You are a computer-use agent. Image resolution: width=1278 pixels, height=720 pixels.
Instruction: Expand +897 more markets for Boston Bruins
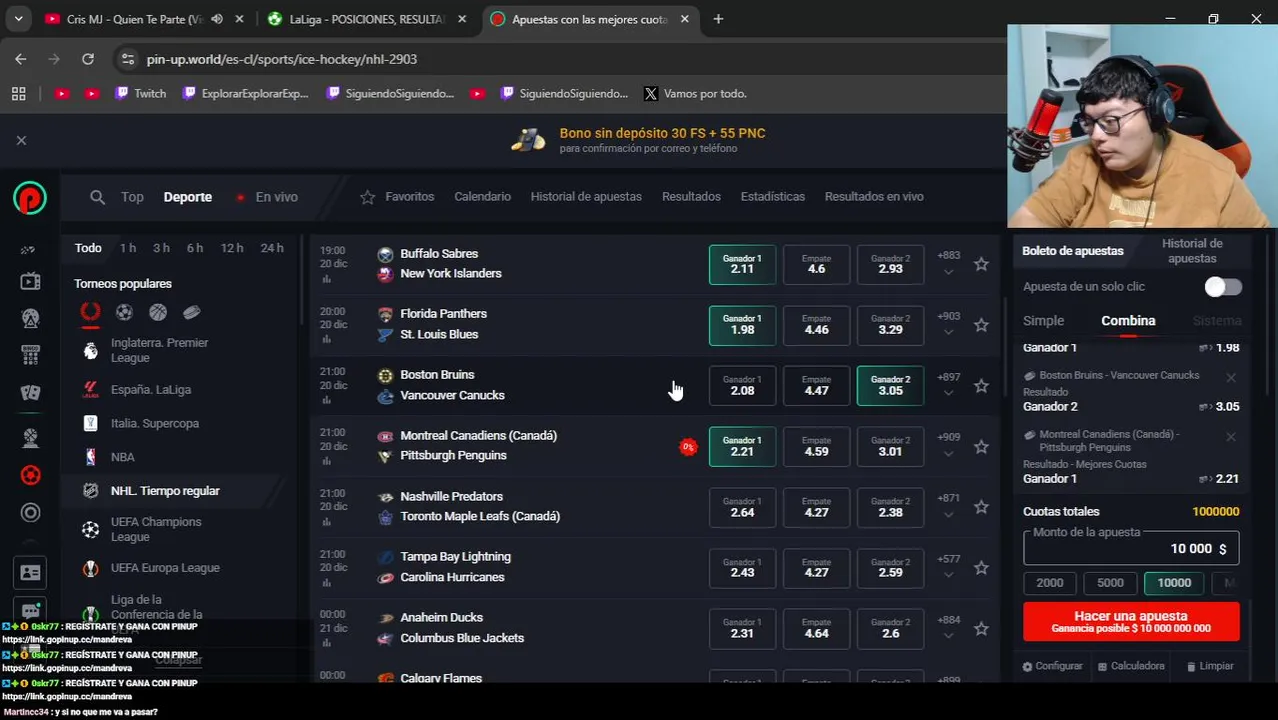pyautogui.click(x=948, y=385)
